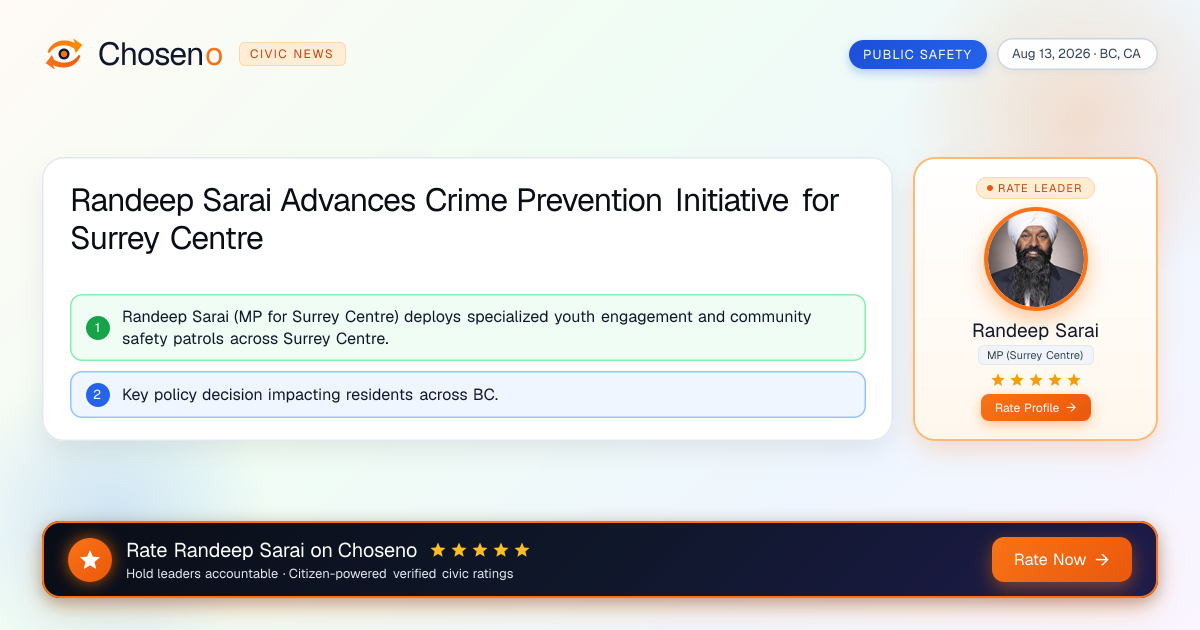Image resolution: width=1200 pixels, height=630 pixels.
Task: Select the Key policy decision summary text
Action: (x=310, y=395)
